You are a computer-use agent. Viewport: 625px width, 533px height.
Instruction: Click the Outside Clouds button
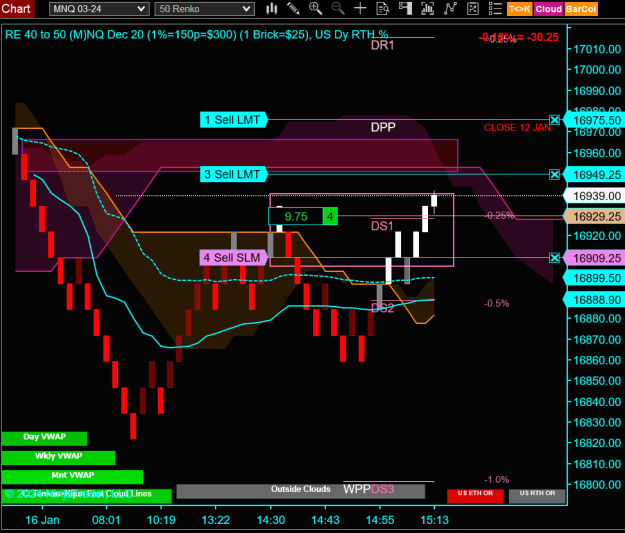(301, 491)
